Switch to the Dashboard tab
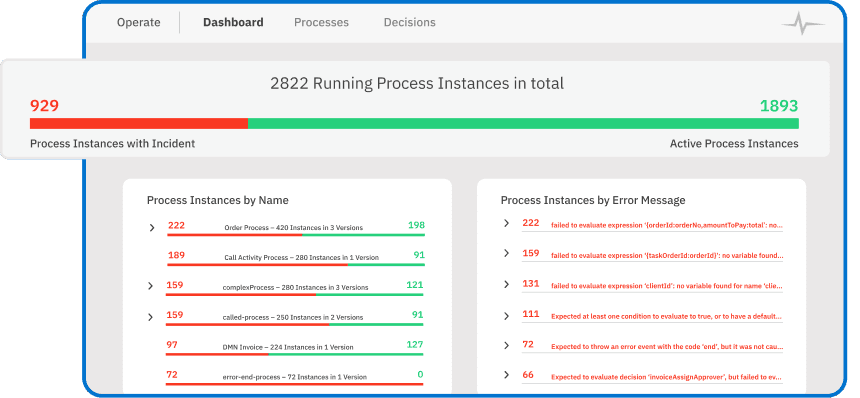This screenshot has height=398, width=860. pos(233,22)
